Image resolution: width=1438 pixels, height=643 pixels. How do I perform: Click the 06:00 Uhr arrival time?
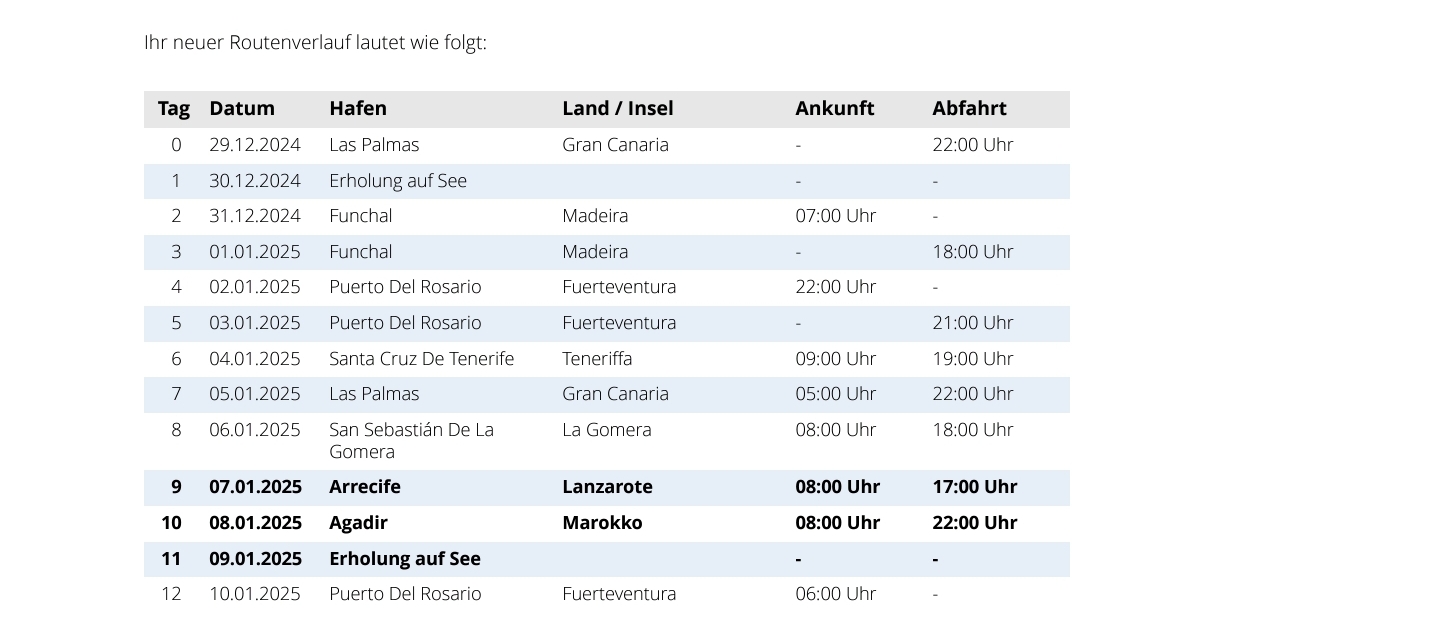pos(836,594)
